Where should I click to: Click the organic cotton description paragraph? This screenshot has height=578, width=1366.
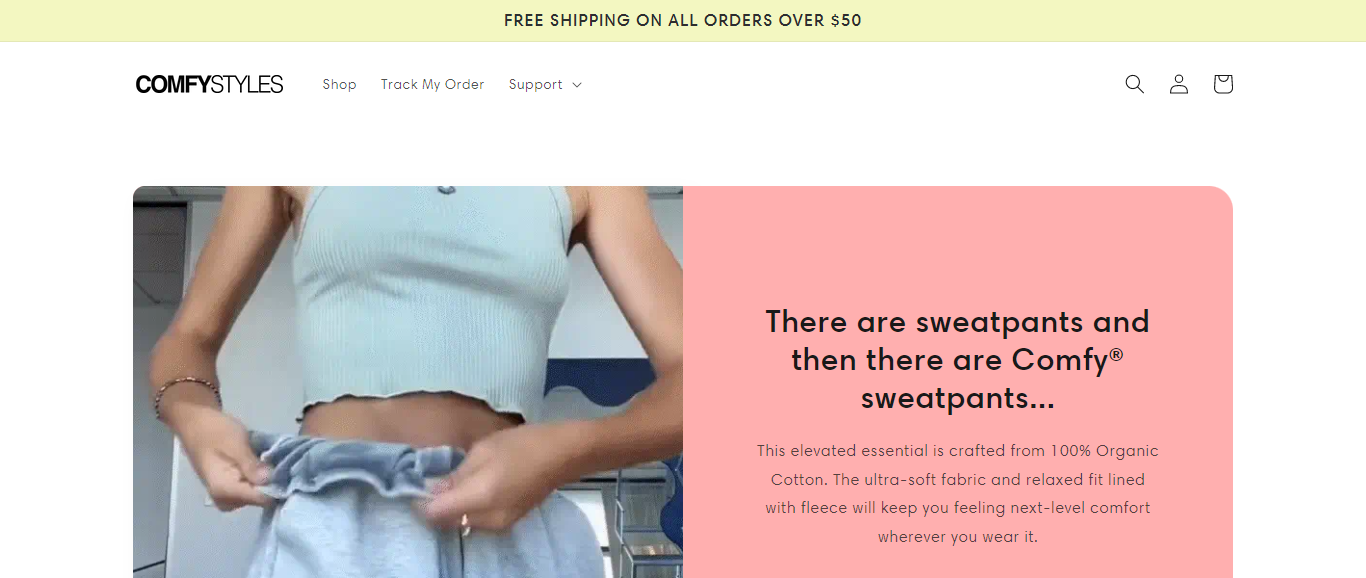pos(958,494)
